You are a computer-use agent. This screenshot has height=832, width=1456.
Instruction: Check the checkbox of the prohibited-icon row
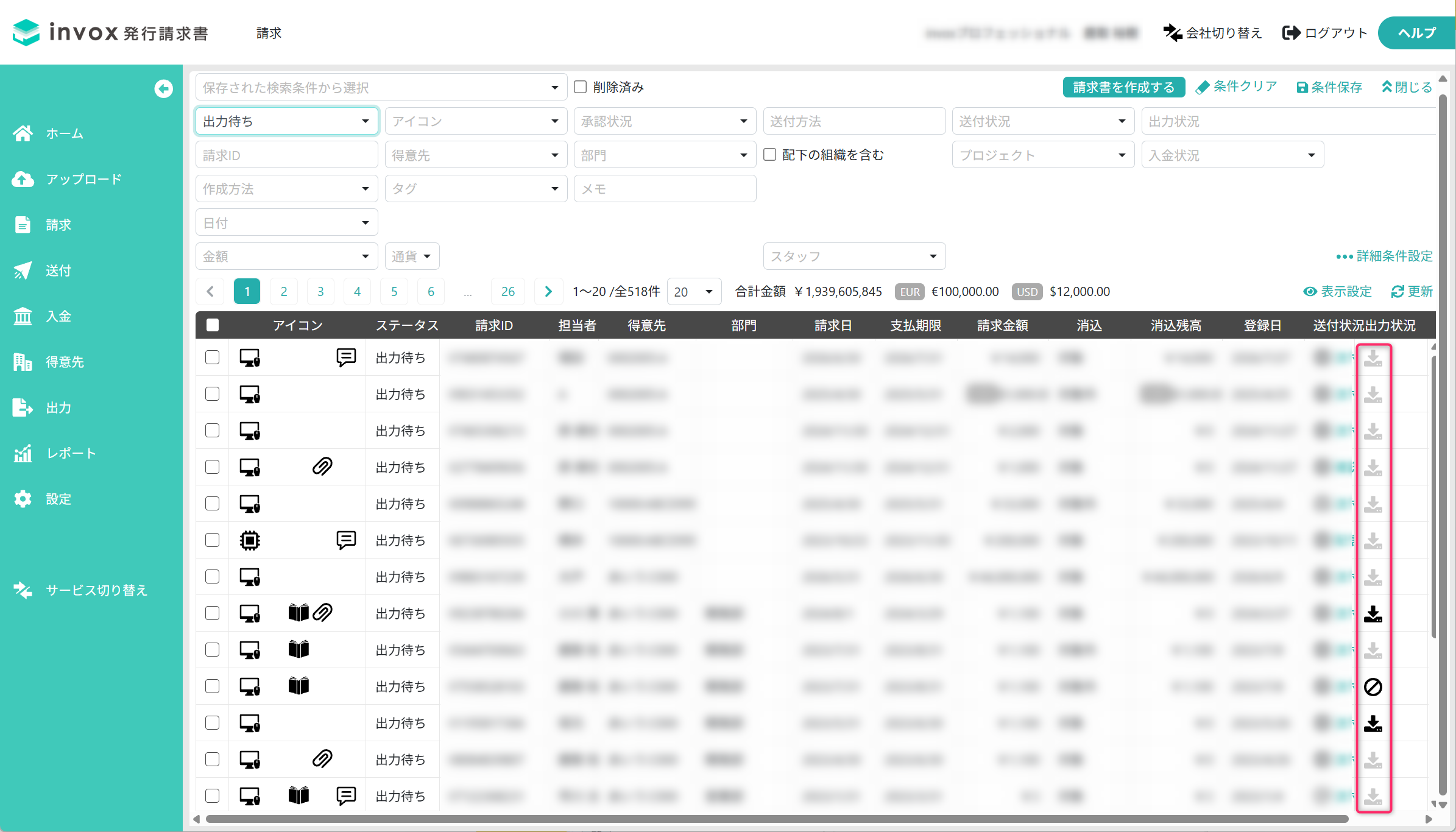tap(213, 686)
